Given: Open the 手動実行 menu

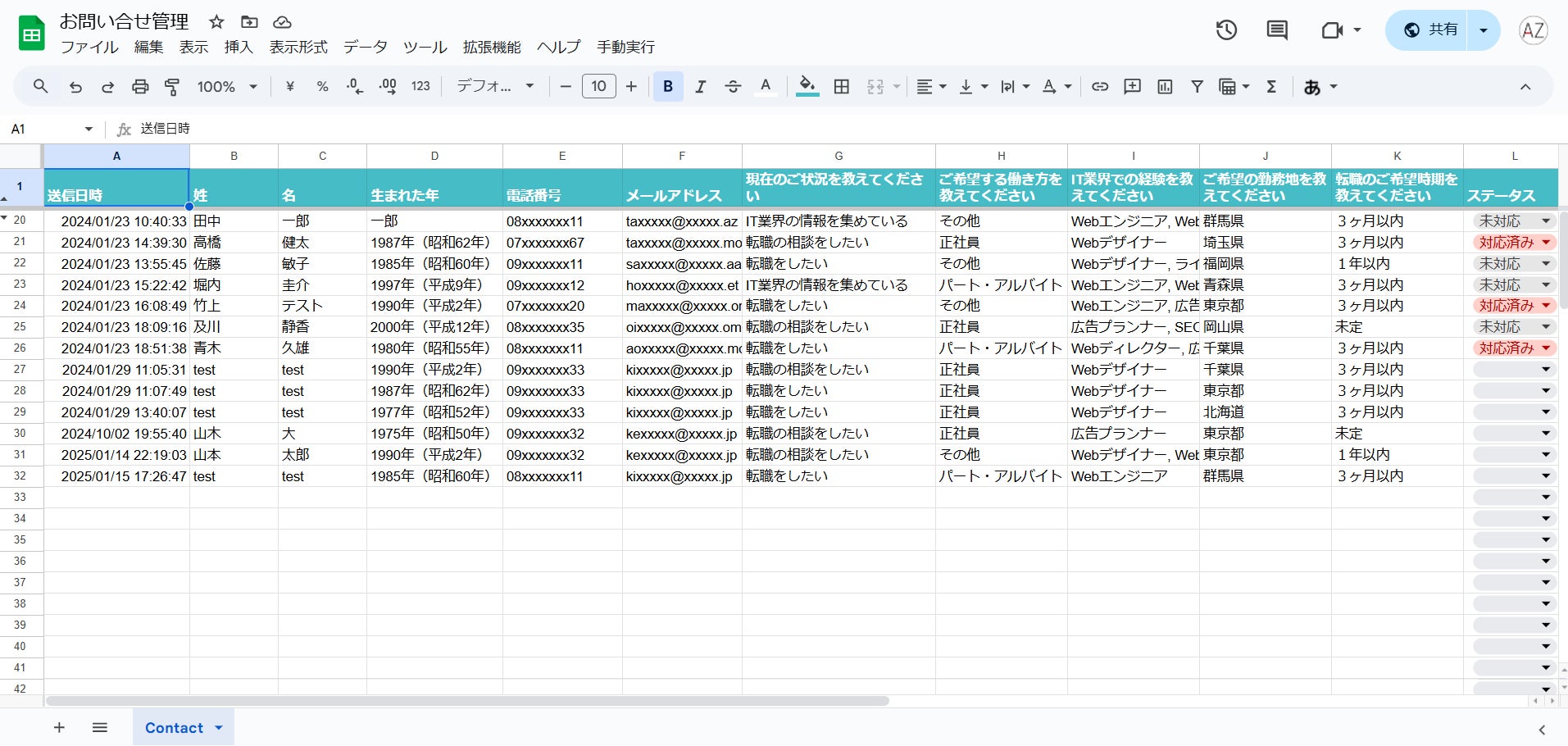Looking at the screenshot, I should point(625,47).
